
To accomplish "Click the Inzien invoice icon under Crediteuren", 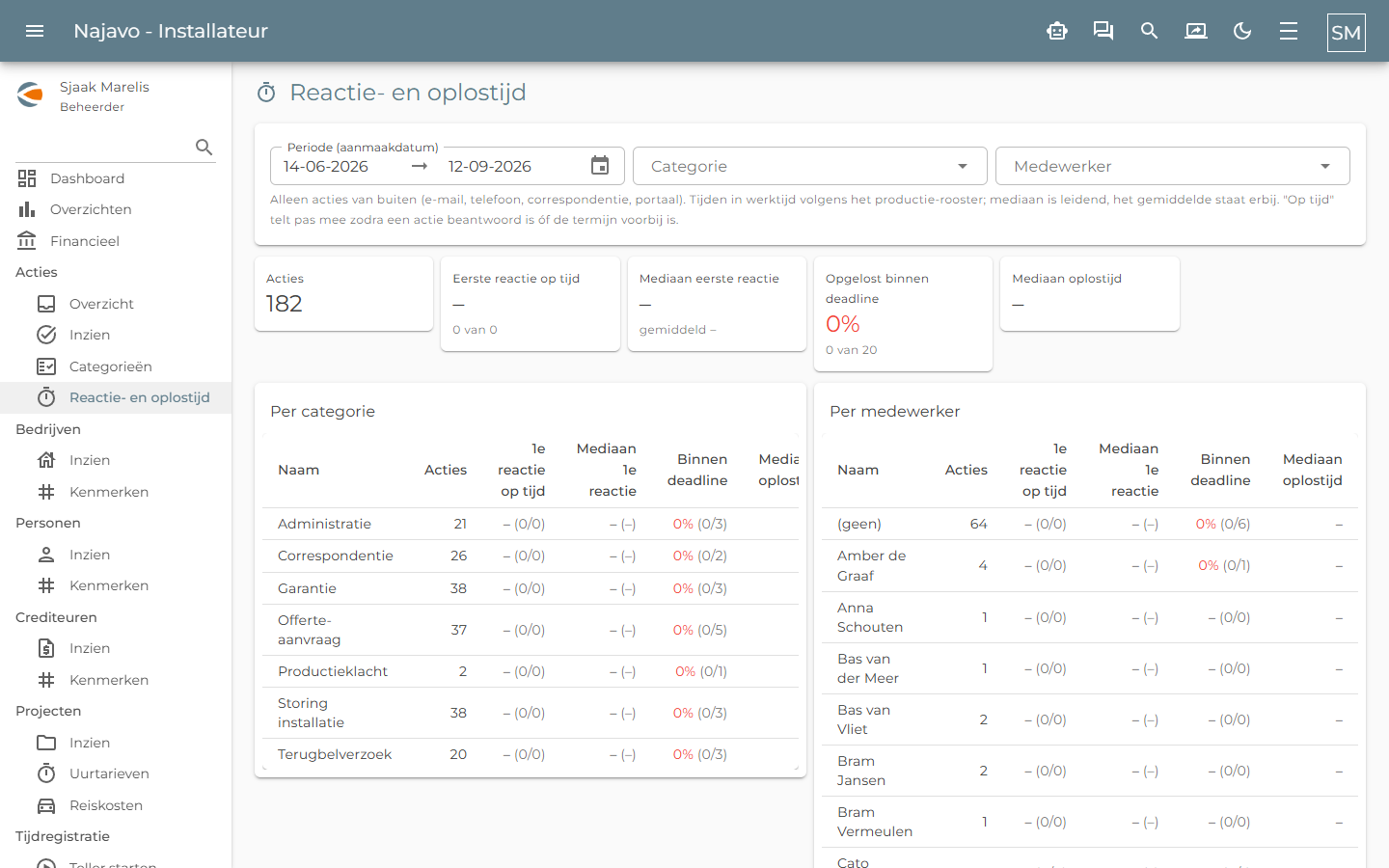I will tap(46, 648).
